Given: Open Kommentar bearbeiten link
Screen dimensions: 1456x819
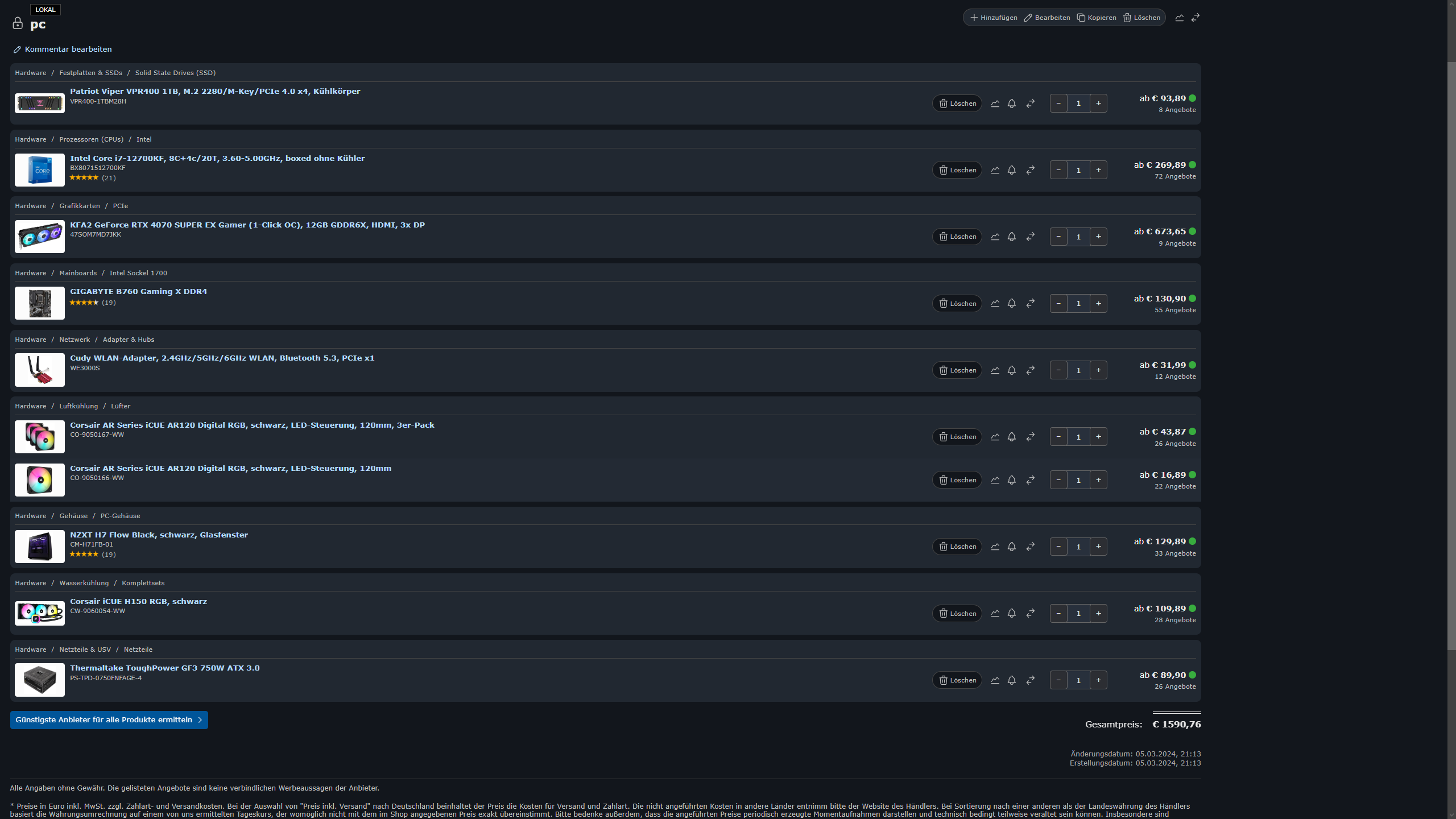Looking at the screenshot, I should click(x=68, y=49).
